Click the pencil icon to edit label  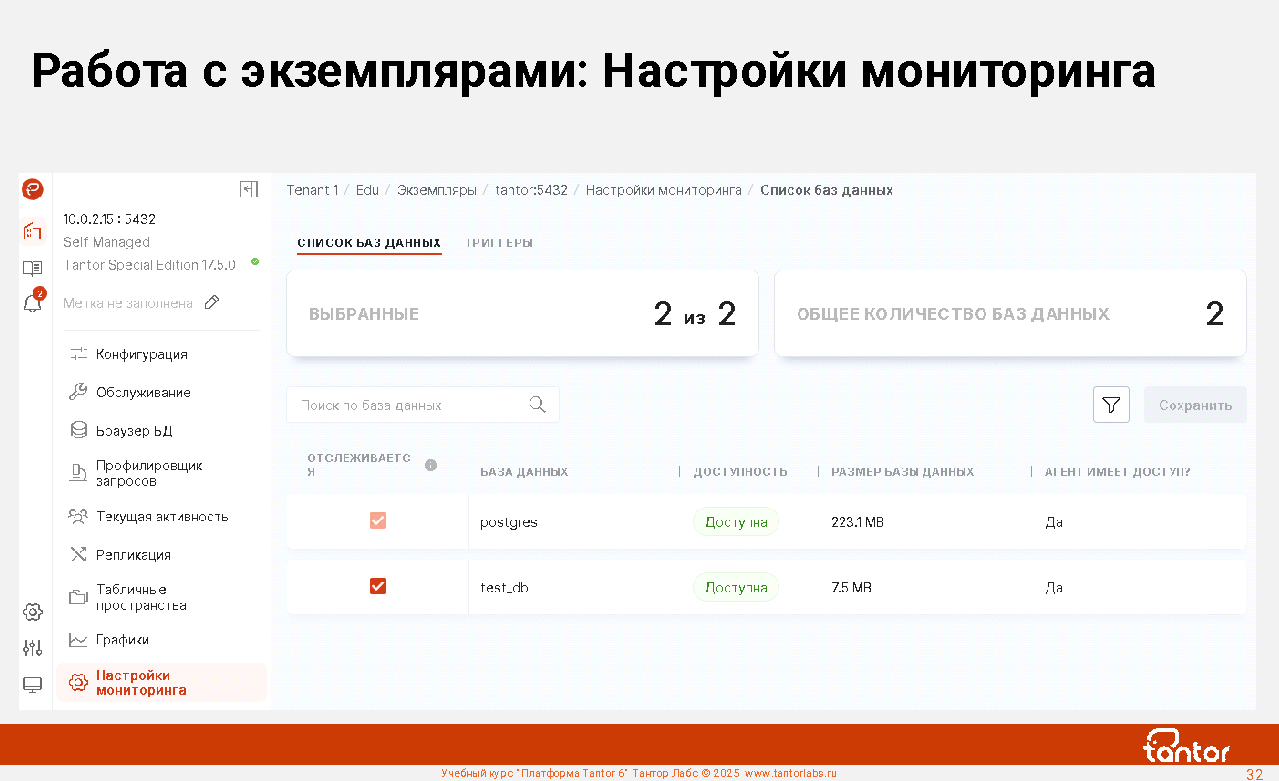tap(211, 302)
